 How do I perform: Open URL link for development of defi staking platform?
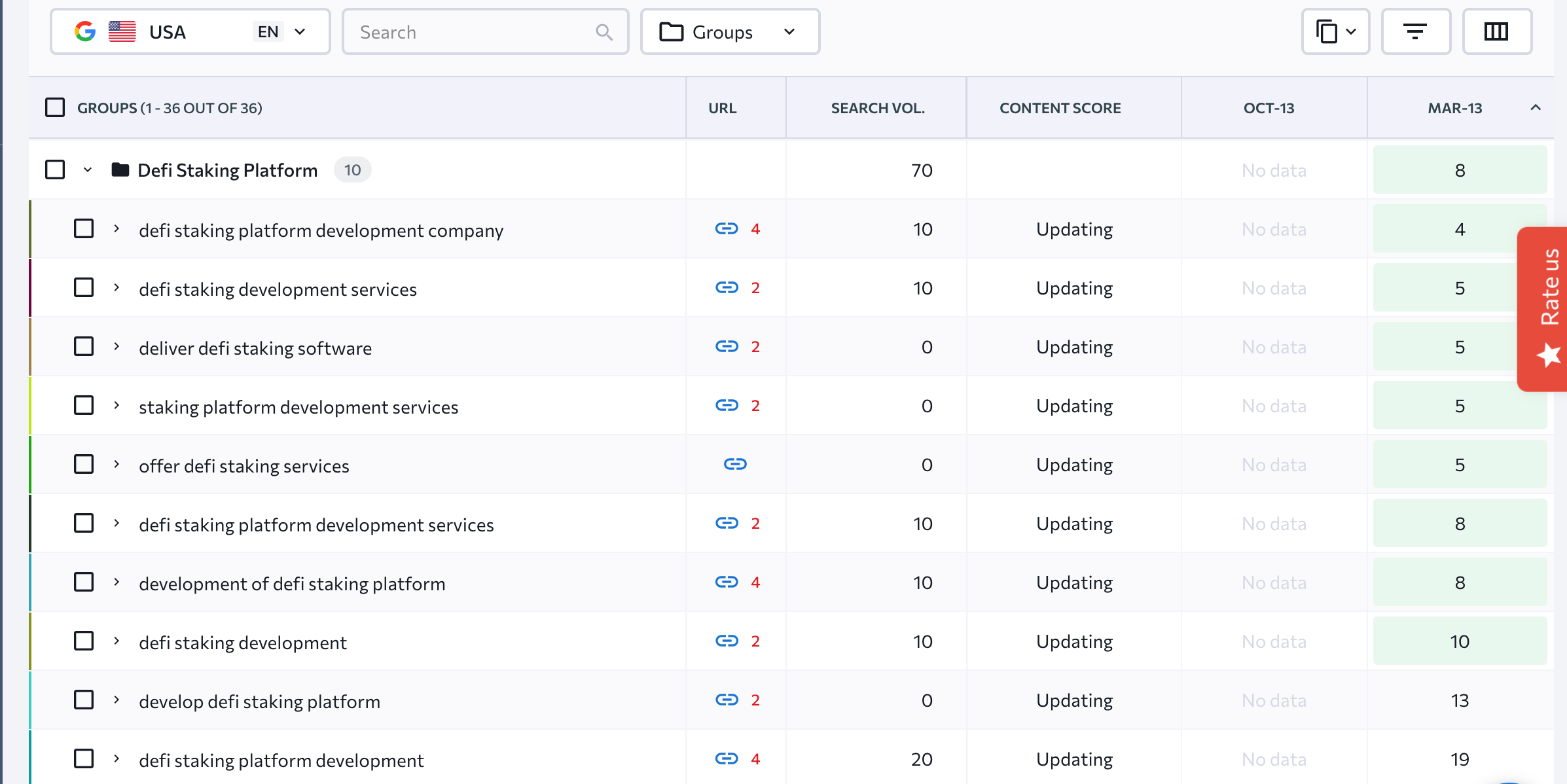point(727,582)
